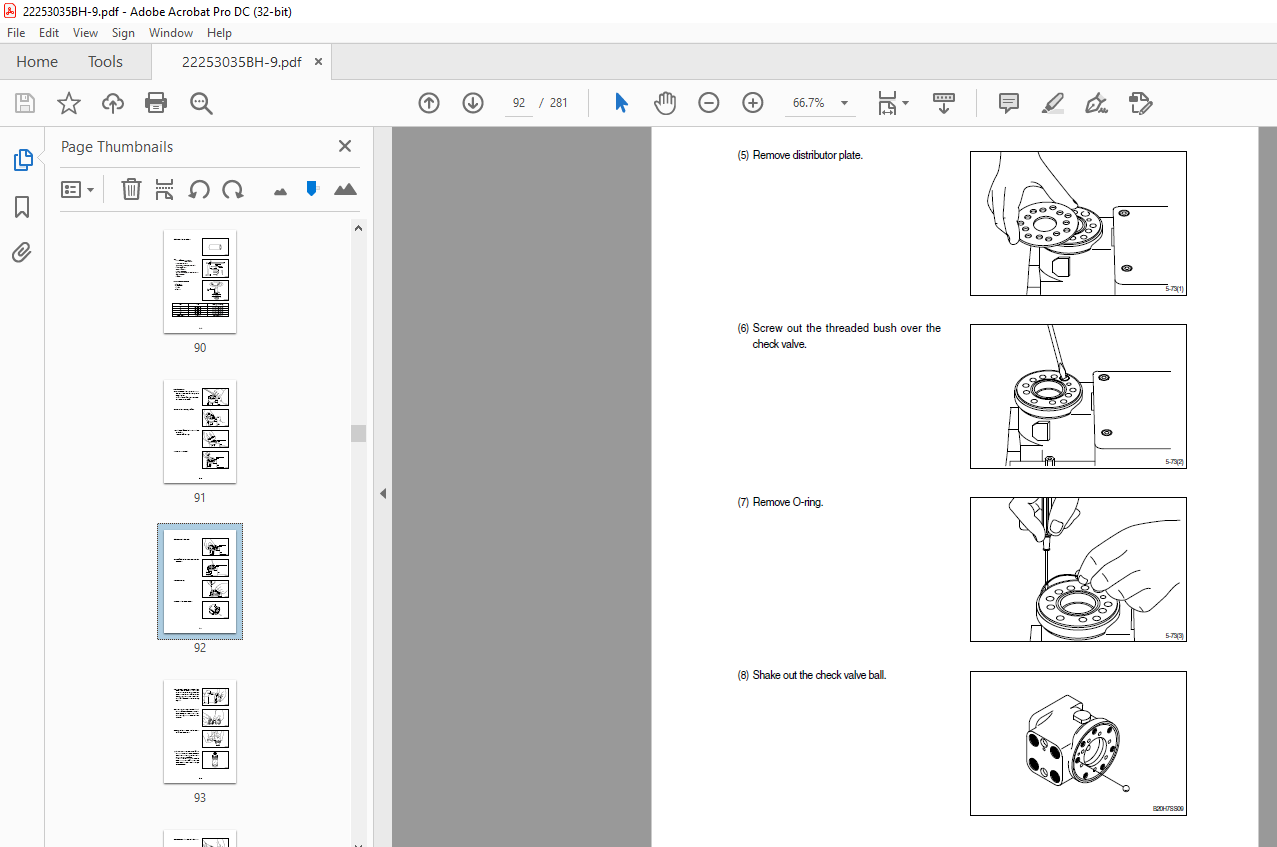This screenshot has width=1277, height=847.
Task: Bookmark this file with star icon
Action: point(69,103)
